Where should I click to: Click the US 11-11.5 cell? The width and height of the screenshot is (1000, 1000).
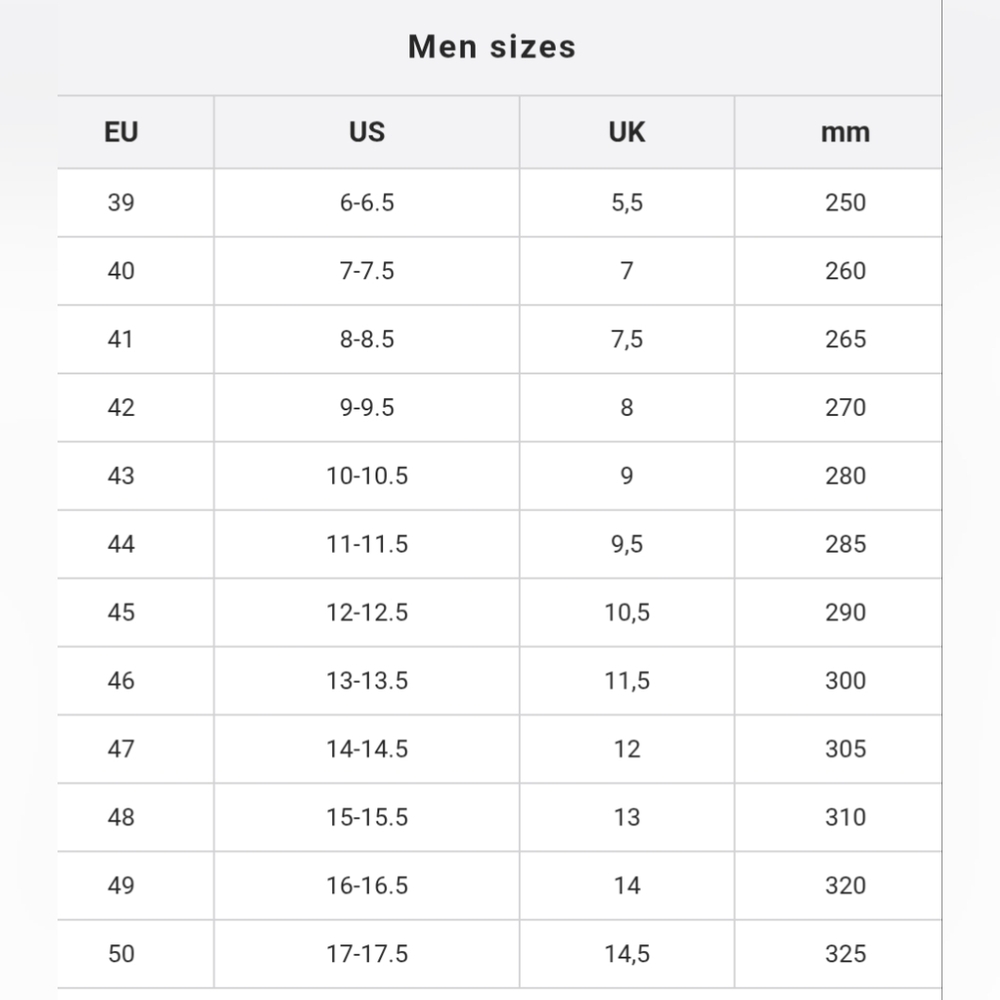point(367,544)
